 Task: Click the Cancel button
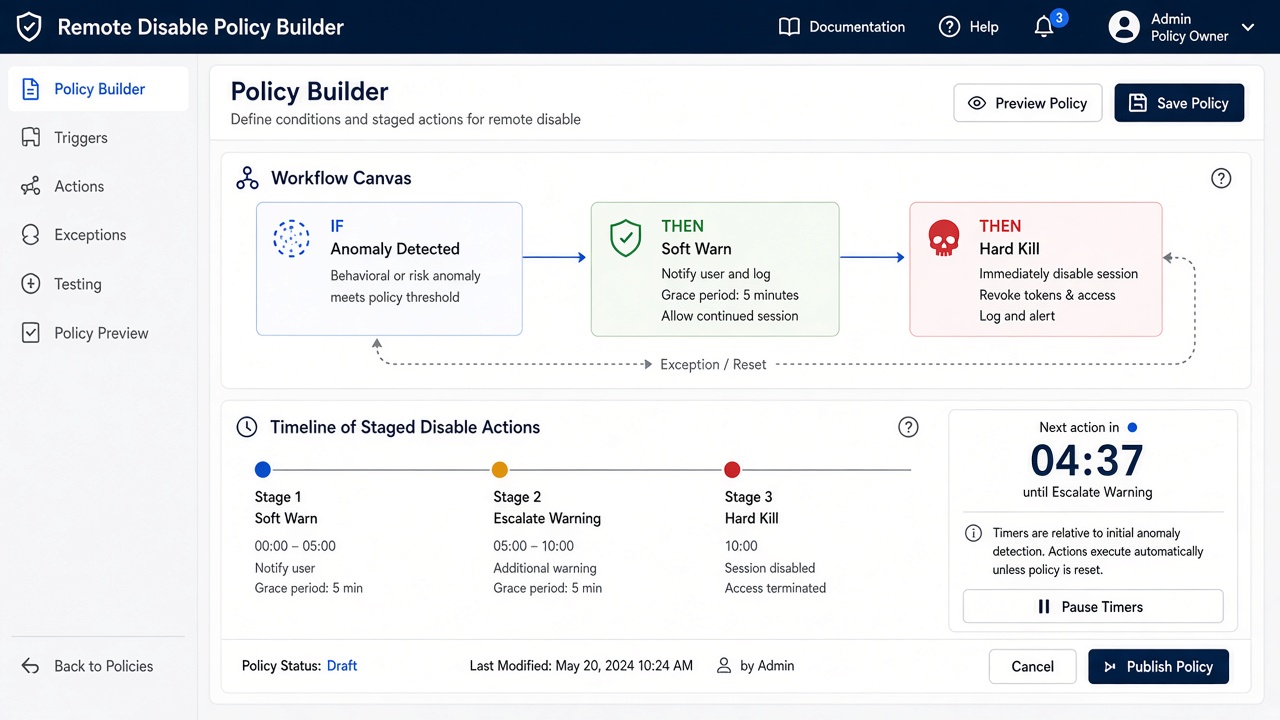[x=1032, y=667]
